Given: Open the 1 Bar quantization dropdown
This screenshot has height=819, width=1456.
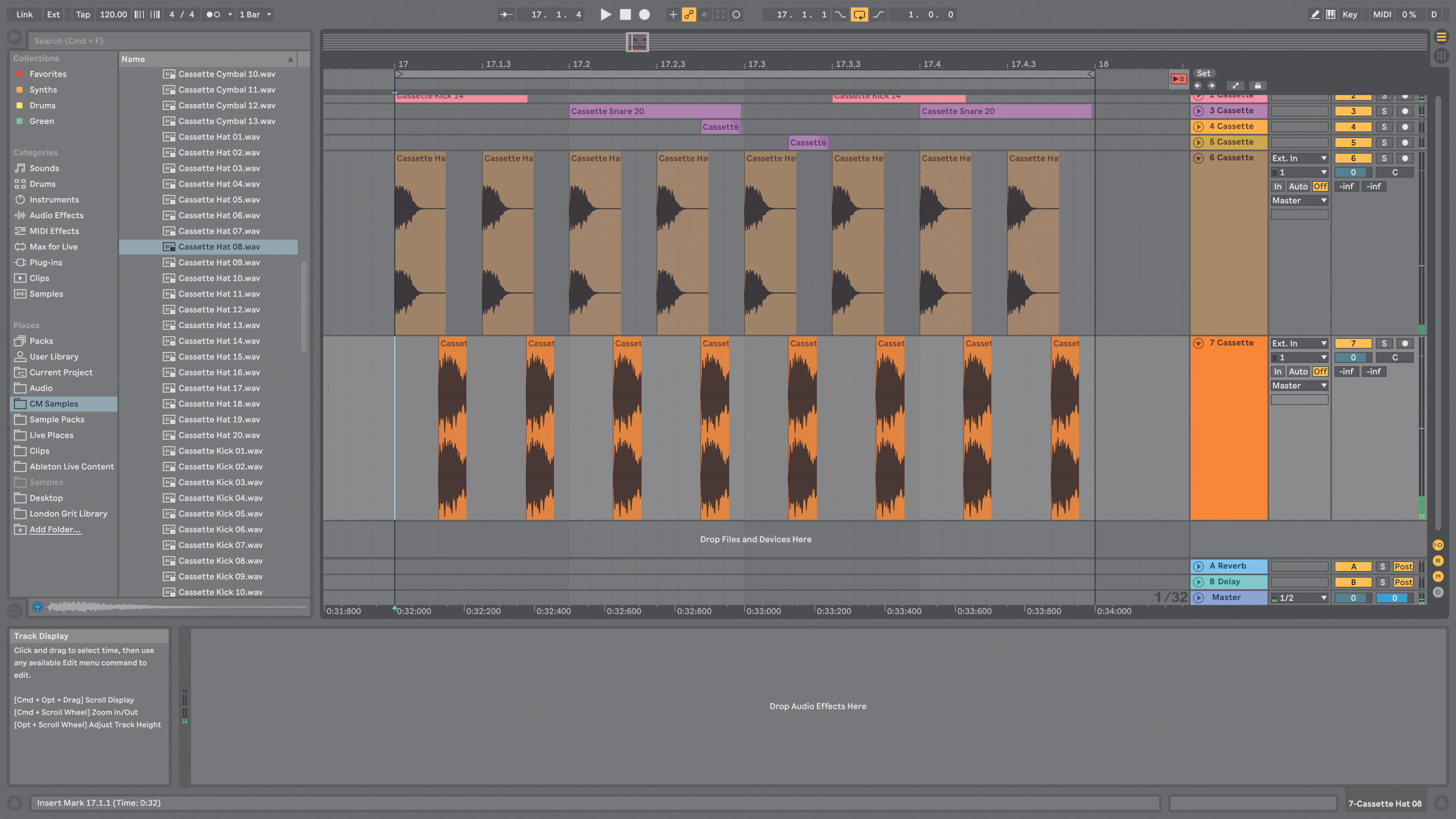Looking at the screenshot, I should click(x=256, y=15).
